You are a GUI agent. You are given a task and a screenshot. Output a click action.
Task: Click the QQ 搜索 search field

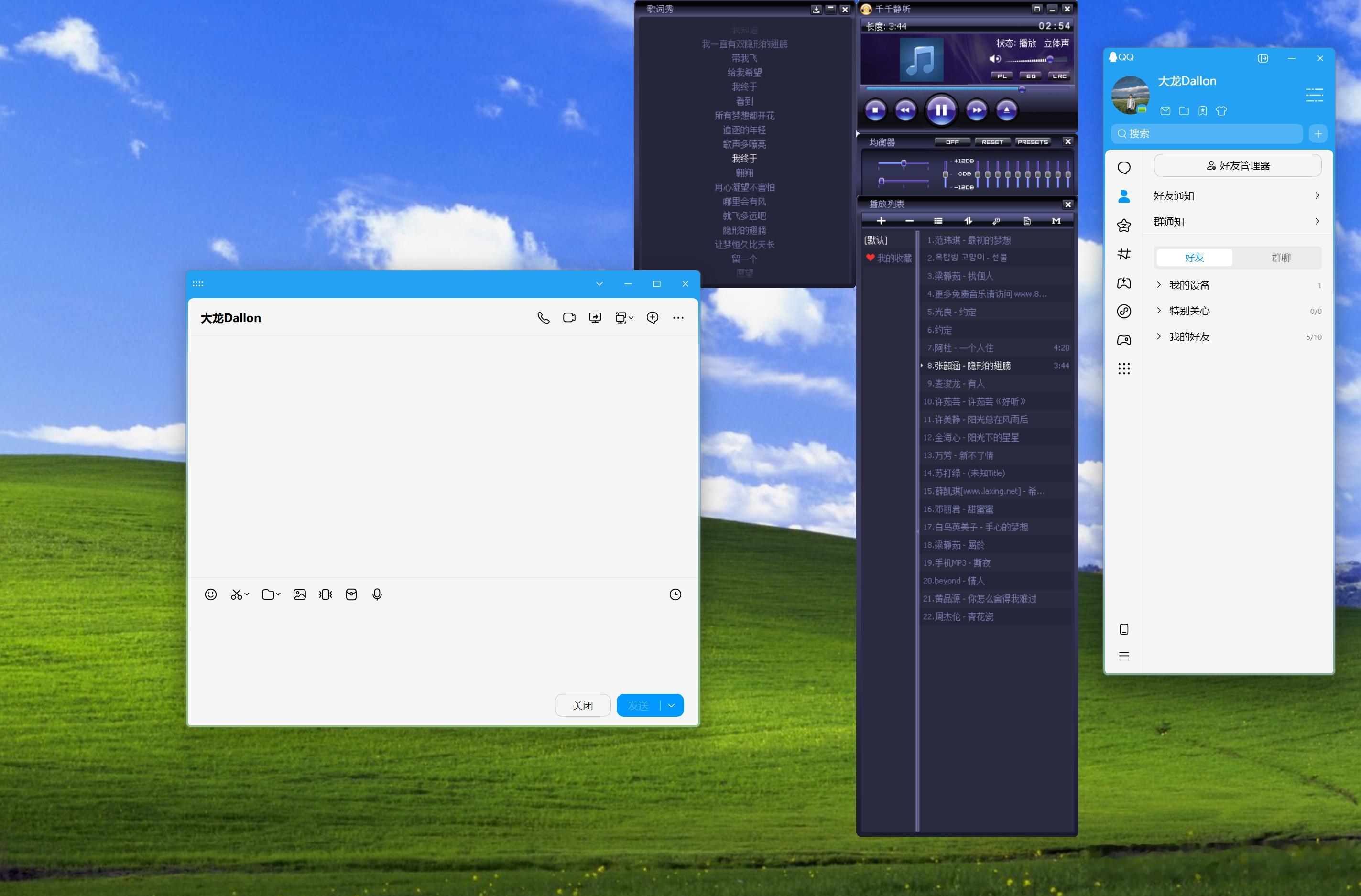click(x=1207, y=134)
